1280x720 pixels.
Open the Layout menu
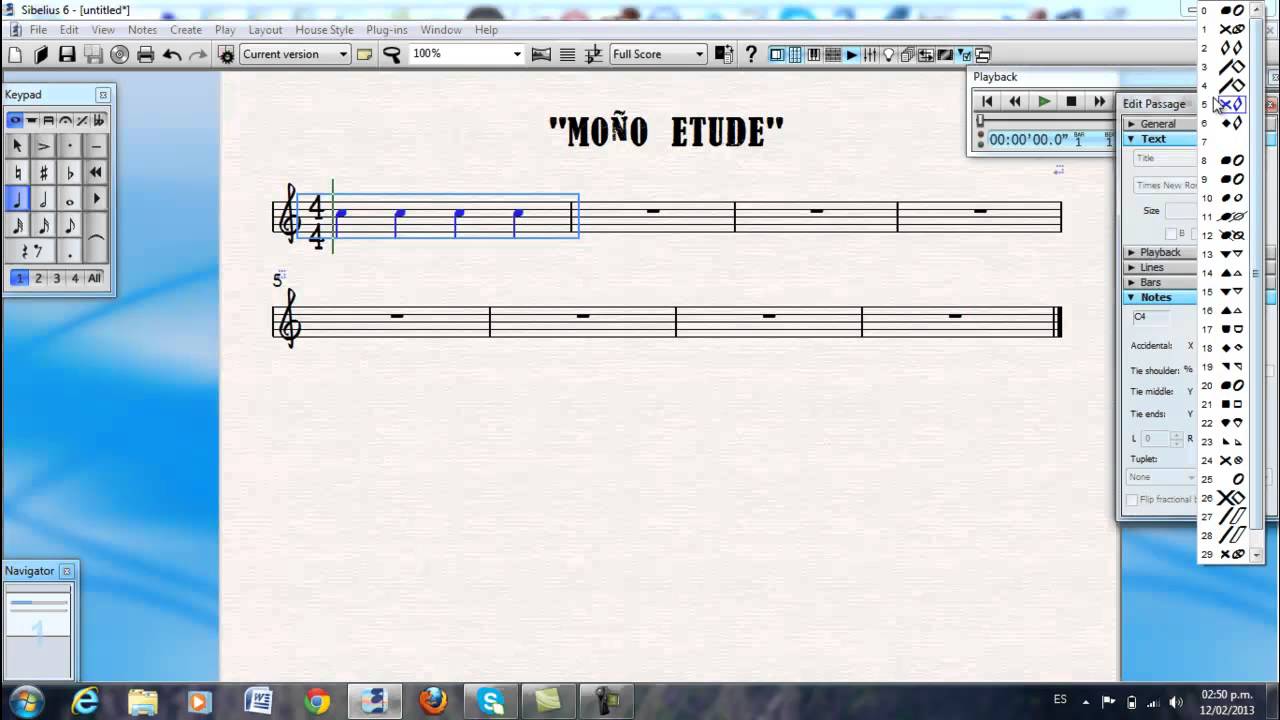coord(265,30)
